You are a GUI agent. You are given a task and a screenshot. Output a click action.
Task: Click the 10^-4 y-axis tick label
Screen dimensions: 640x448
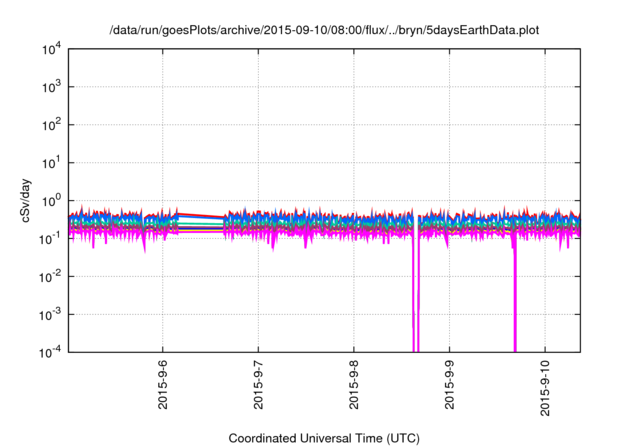(50, 352)
